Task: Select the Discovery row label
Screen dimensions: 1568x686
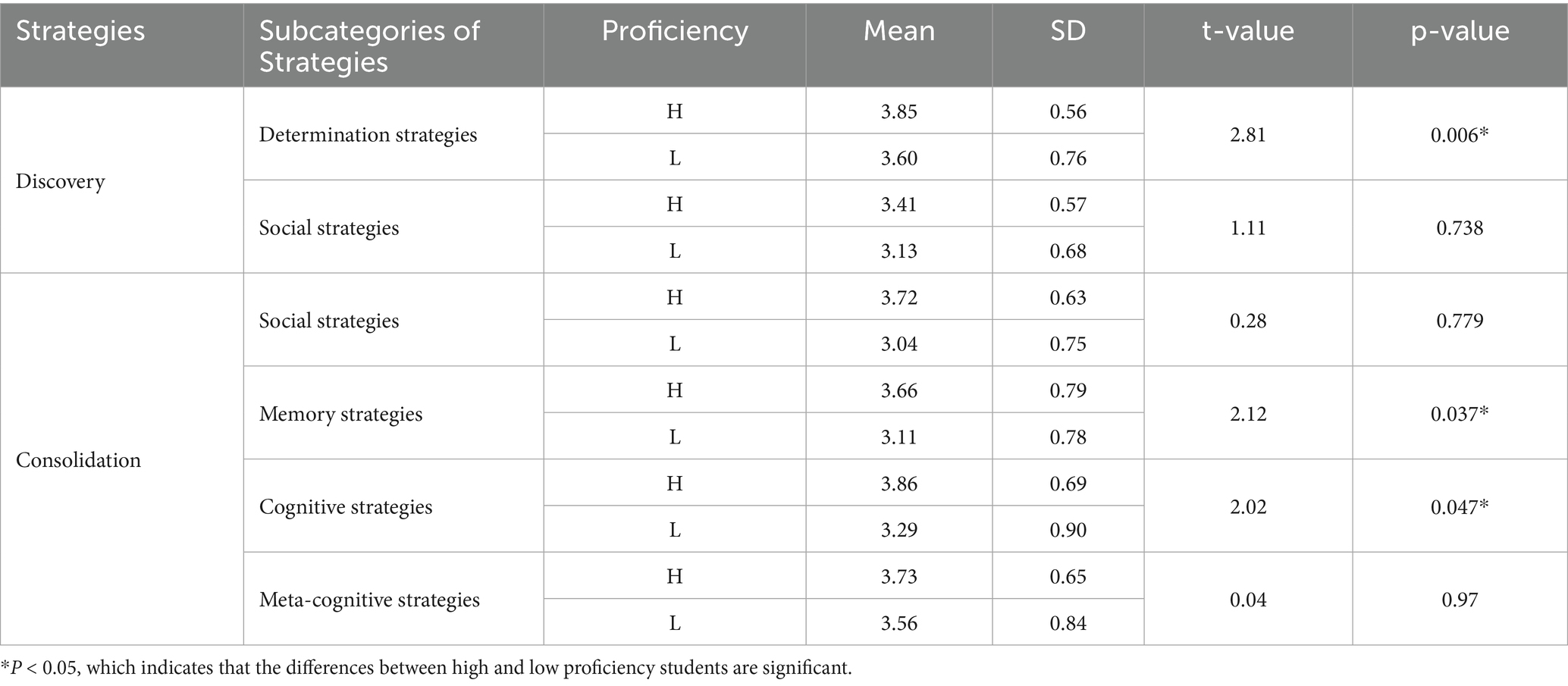Action: point(60,181)
